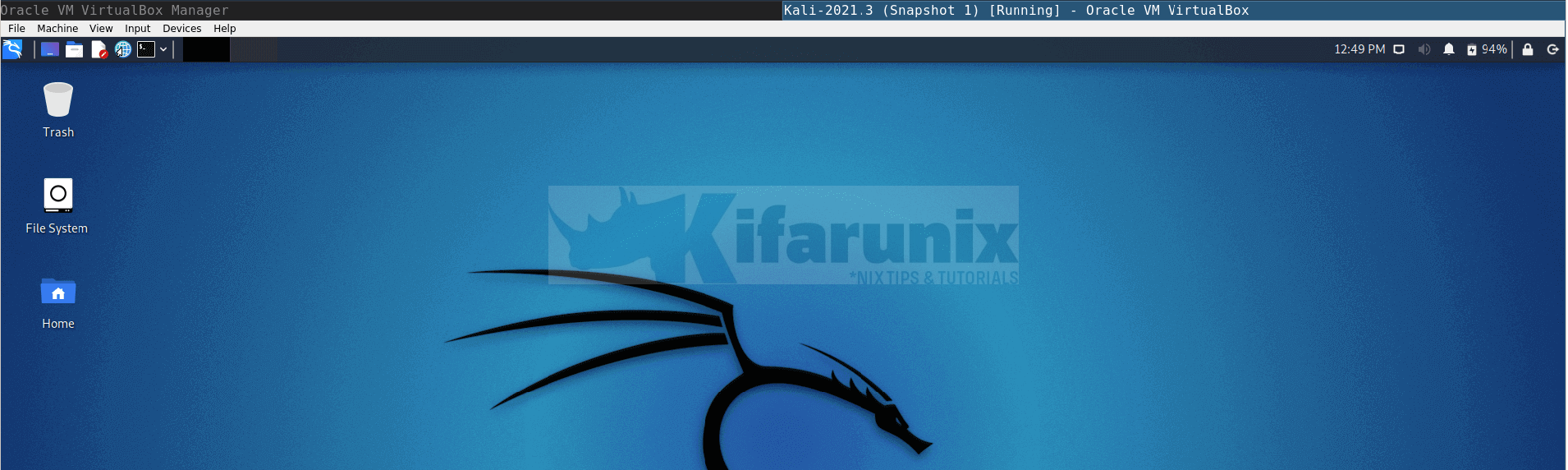Open the Help menu

(225, 29)
